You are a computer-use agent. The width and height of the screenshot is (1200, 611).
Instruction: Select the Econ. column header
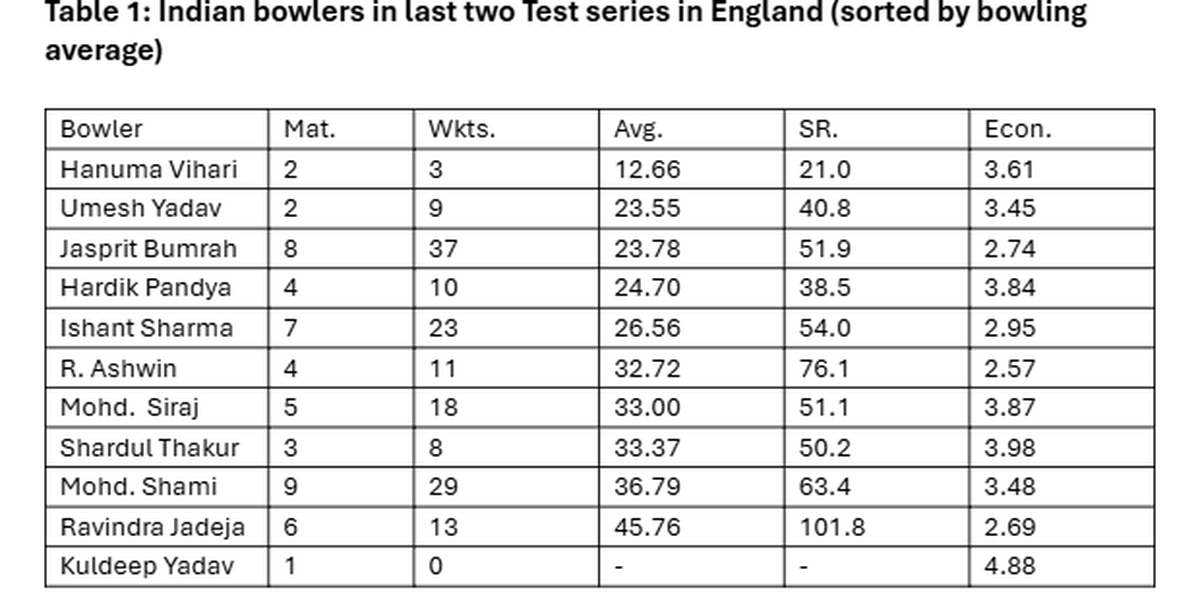point(1017,129)
